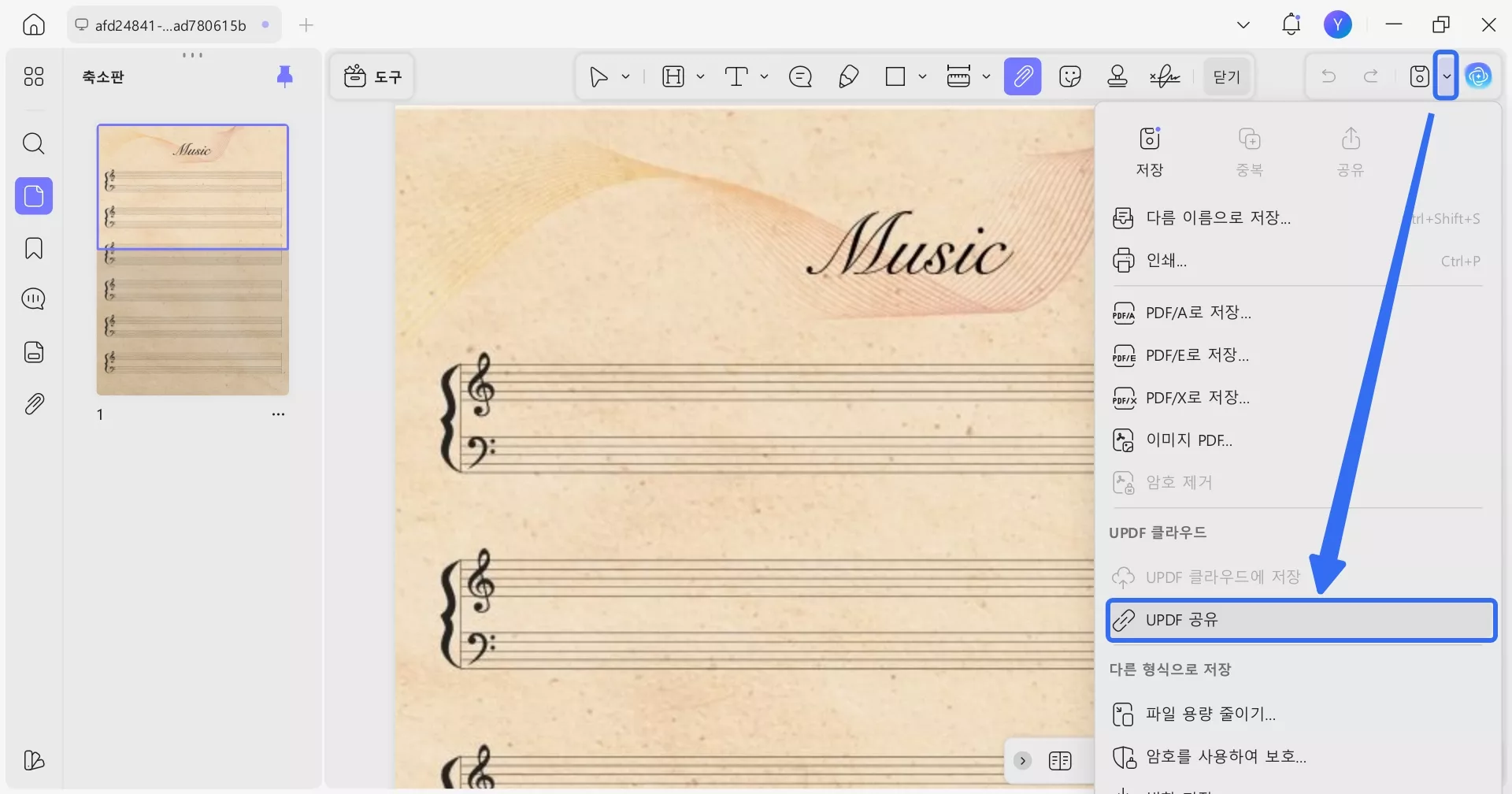Screen dimensions: 1512x794
Task: Open the attachment paperclip panel in sidebar
Action: 33,404
